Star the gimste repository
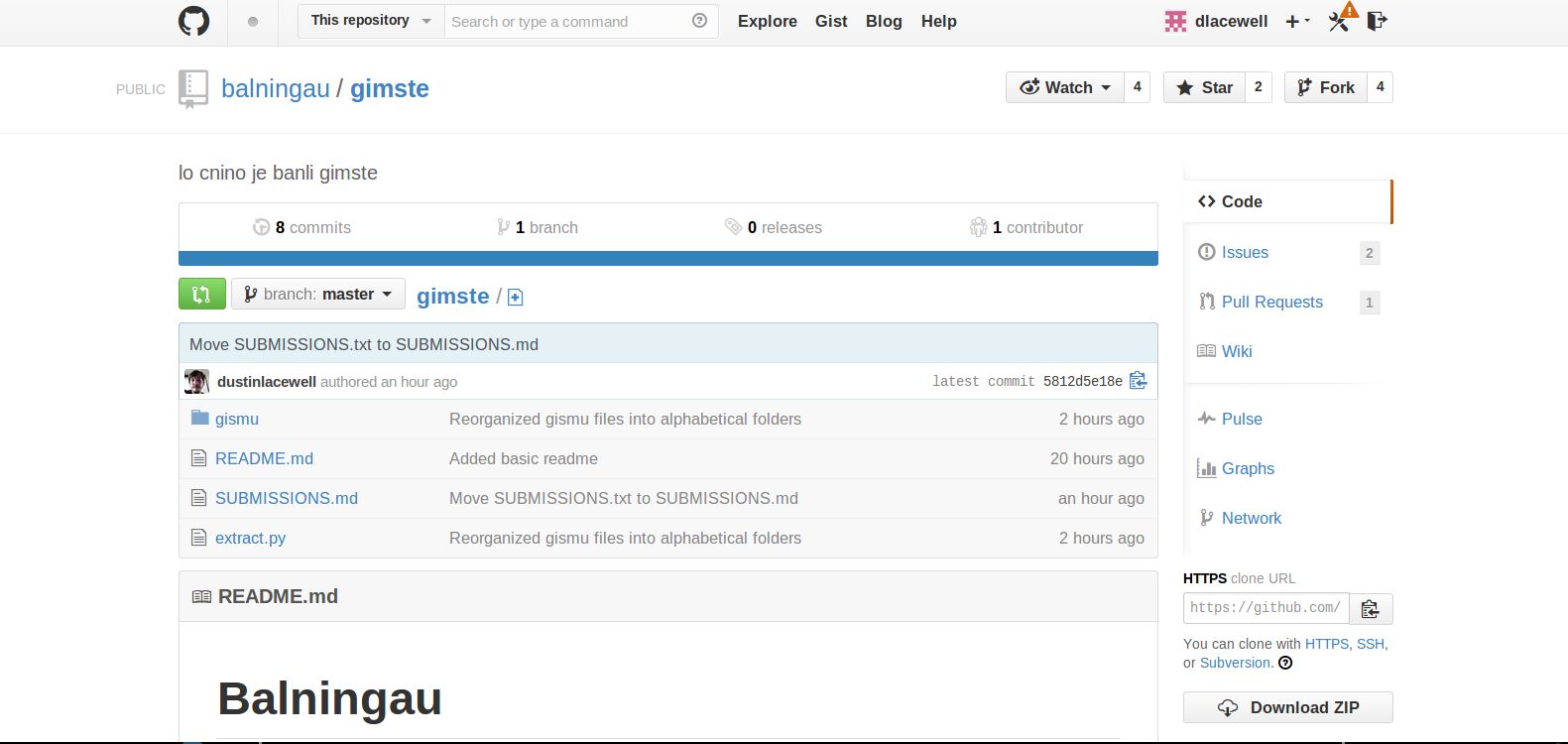 pos(1204,87)
